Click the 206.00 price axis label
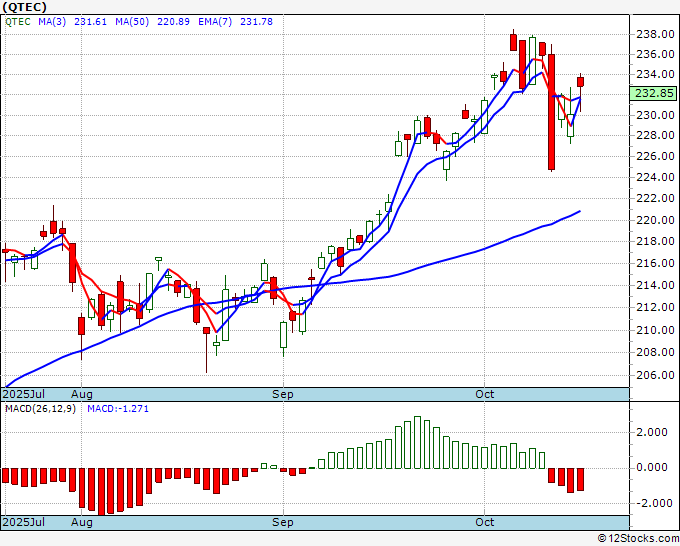680x546 pixels. click(655, 376)
